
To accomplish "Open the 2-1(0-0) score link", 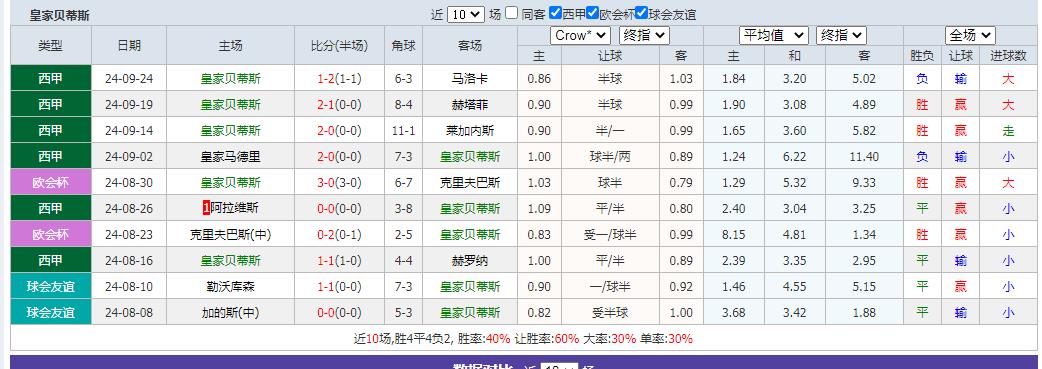I will coord(340,104).
